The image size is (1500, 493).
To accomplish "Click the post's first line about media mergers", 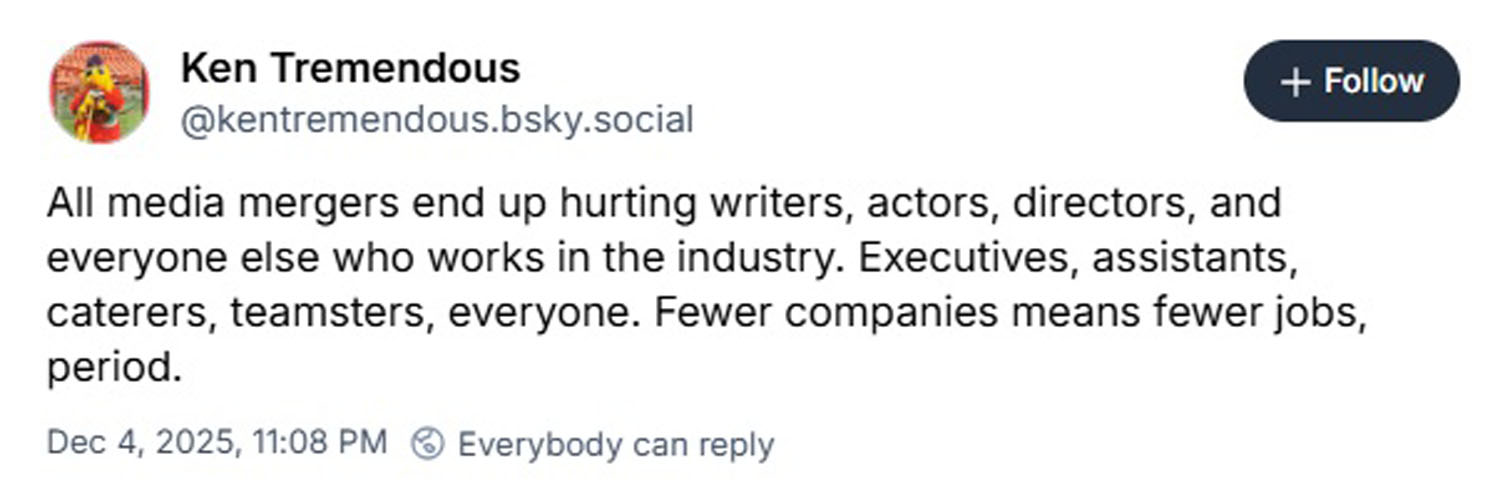I will tap(663, 203).
